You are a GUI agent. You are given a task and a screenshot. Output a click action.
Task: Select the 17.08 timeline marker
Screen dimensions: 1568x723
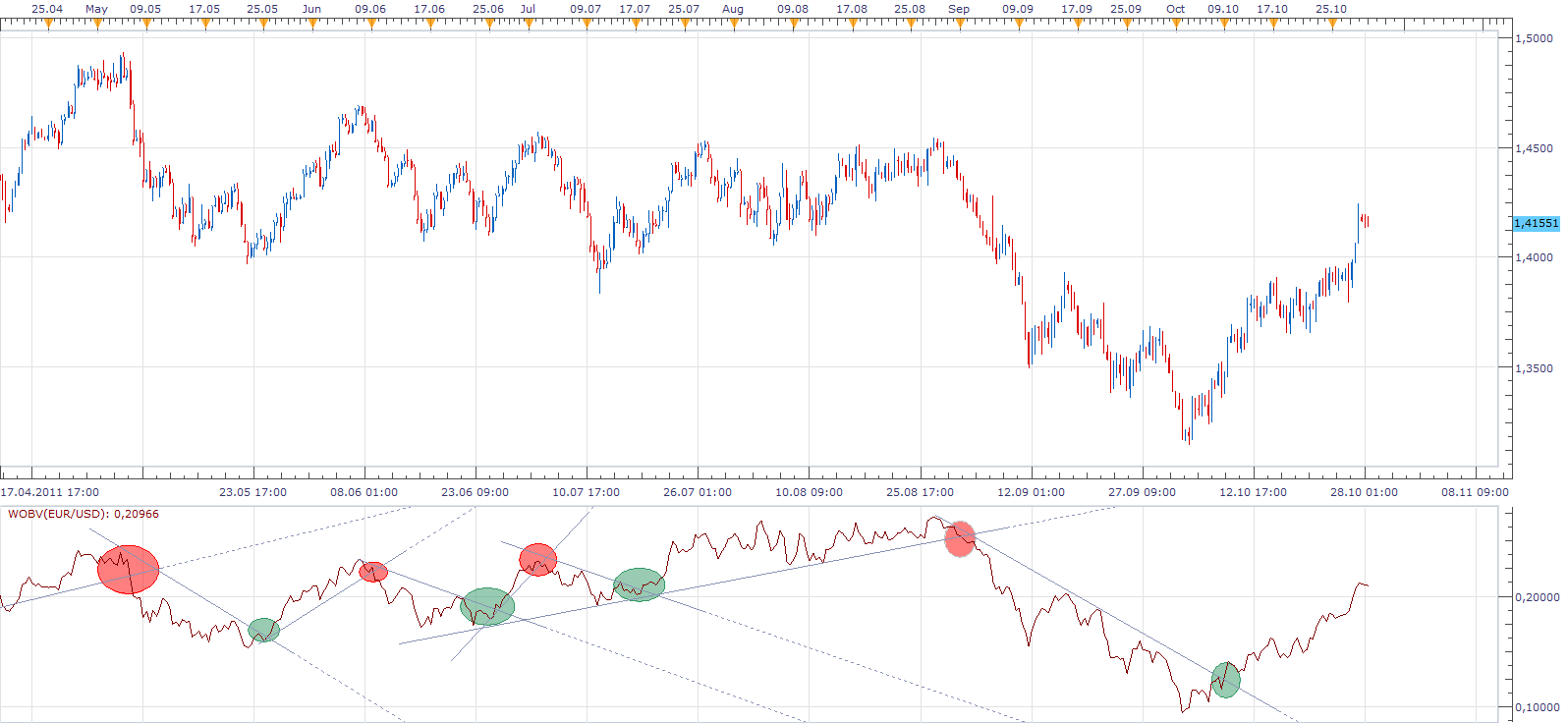[x=852, y=25]
